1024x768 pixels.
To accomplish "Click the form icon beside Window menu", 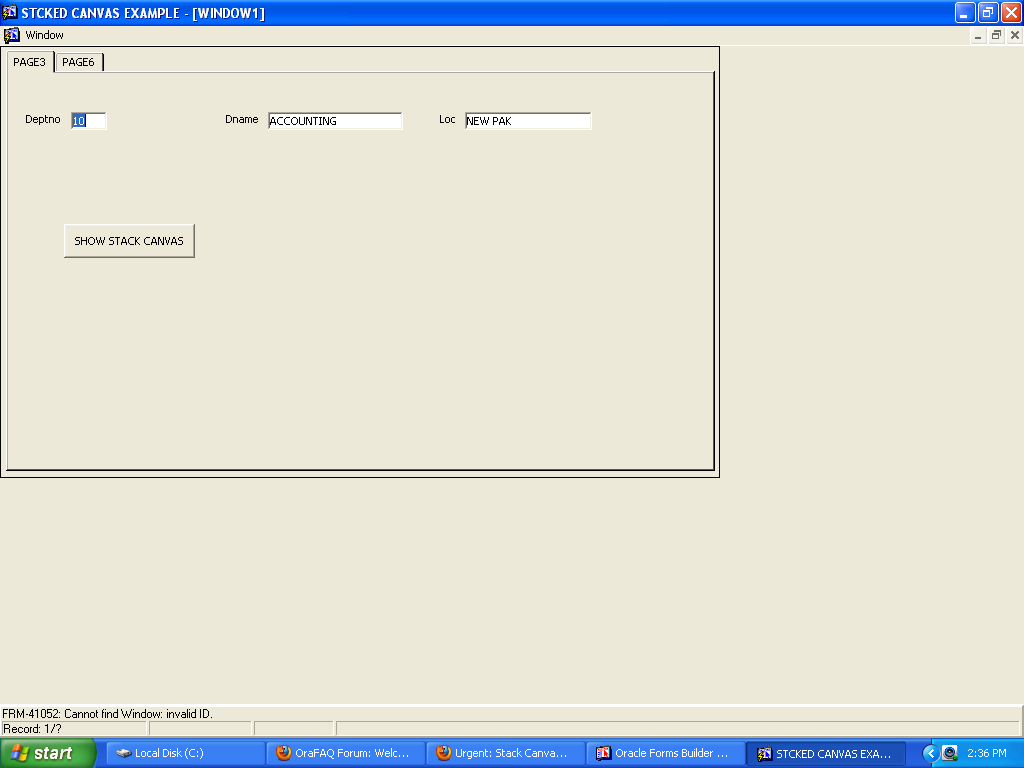I will (12, 35).
